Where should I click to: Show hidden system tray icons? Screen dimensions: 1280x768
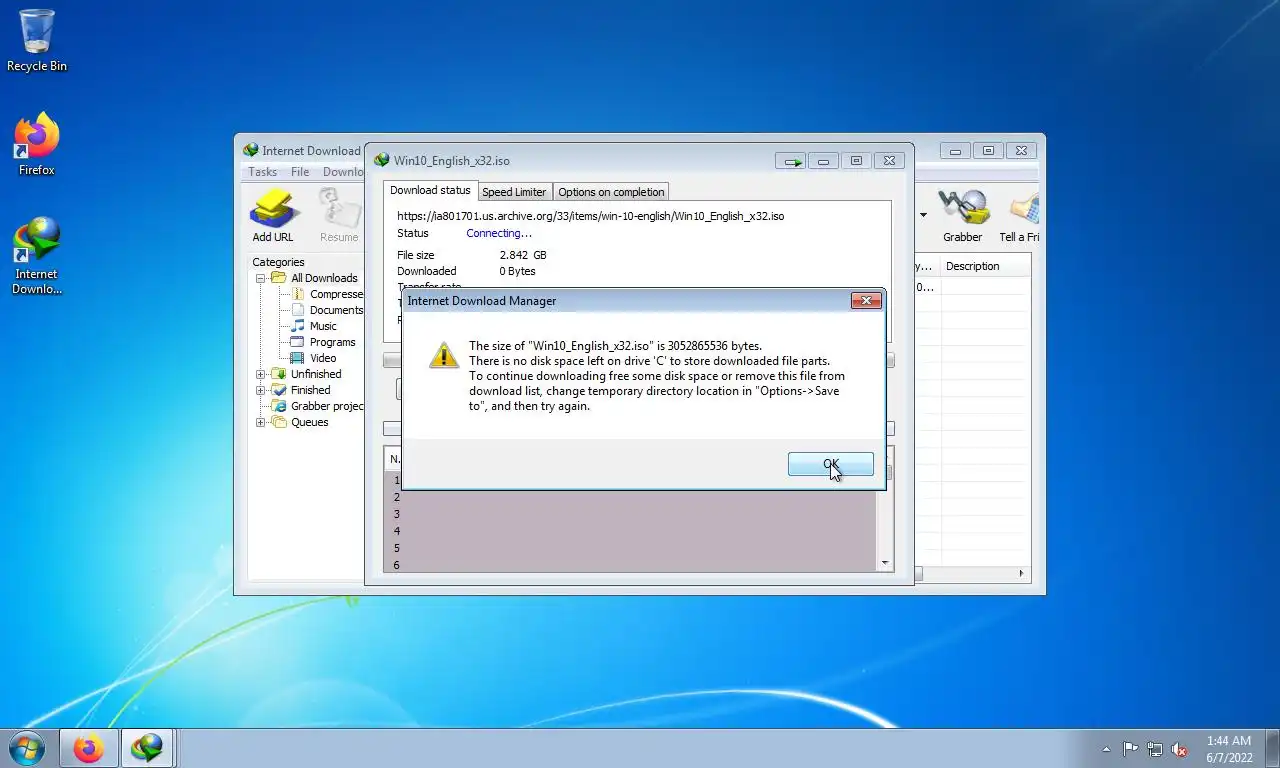tap(1106, 749)
